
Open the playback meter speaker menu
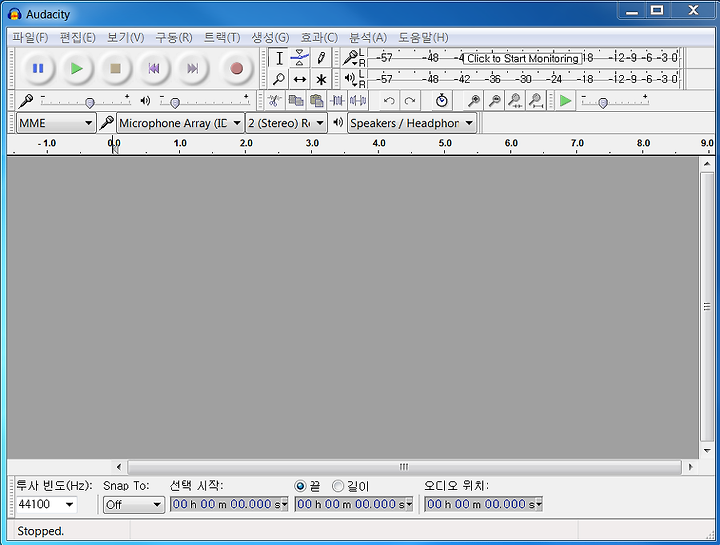350,79
